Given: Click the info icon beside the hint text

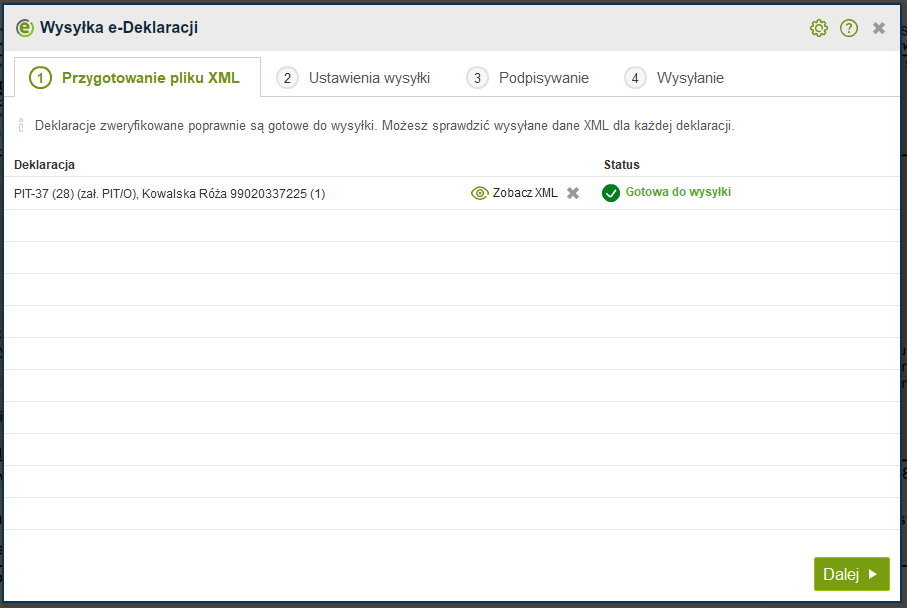Looking at the screenshot, I should coord(21,126).
